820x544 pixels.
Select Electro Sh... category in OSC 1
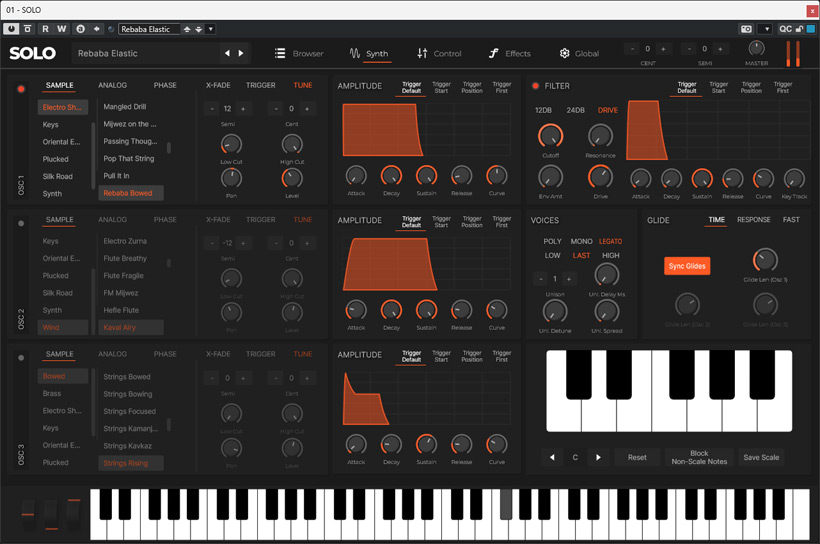click(63, 107)
